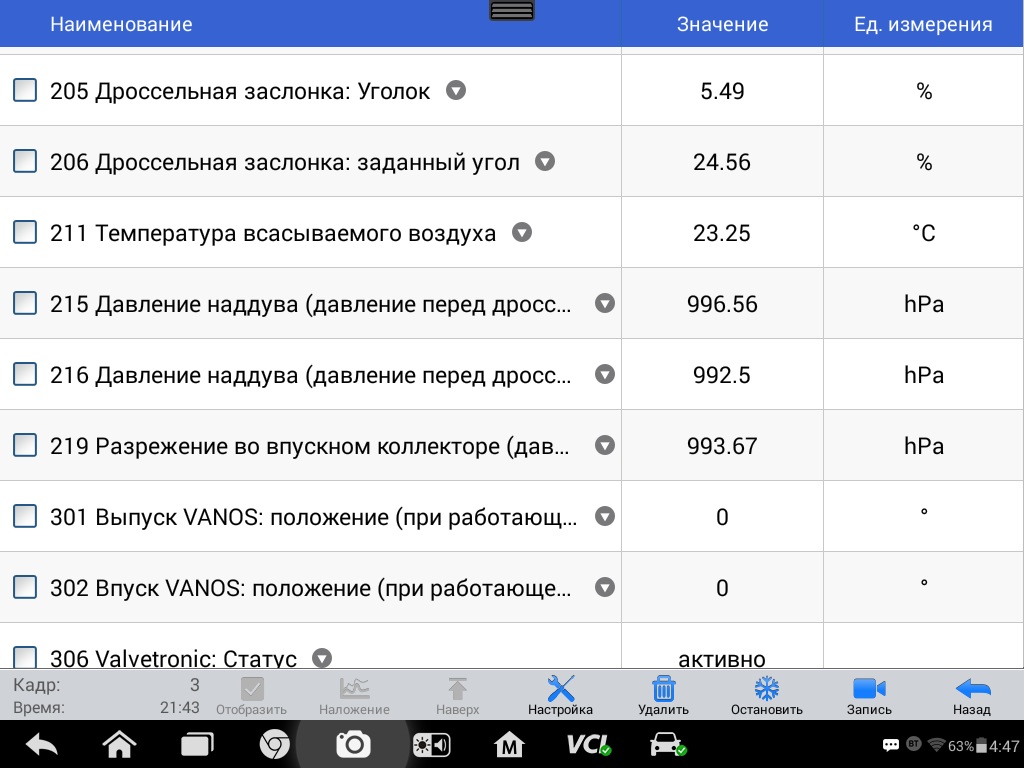Tap the pull-down handle at top center
The height and width of the screenshot is (768, 1024).
tap(511, 10)
